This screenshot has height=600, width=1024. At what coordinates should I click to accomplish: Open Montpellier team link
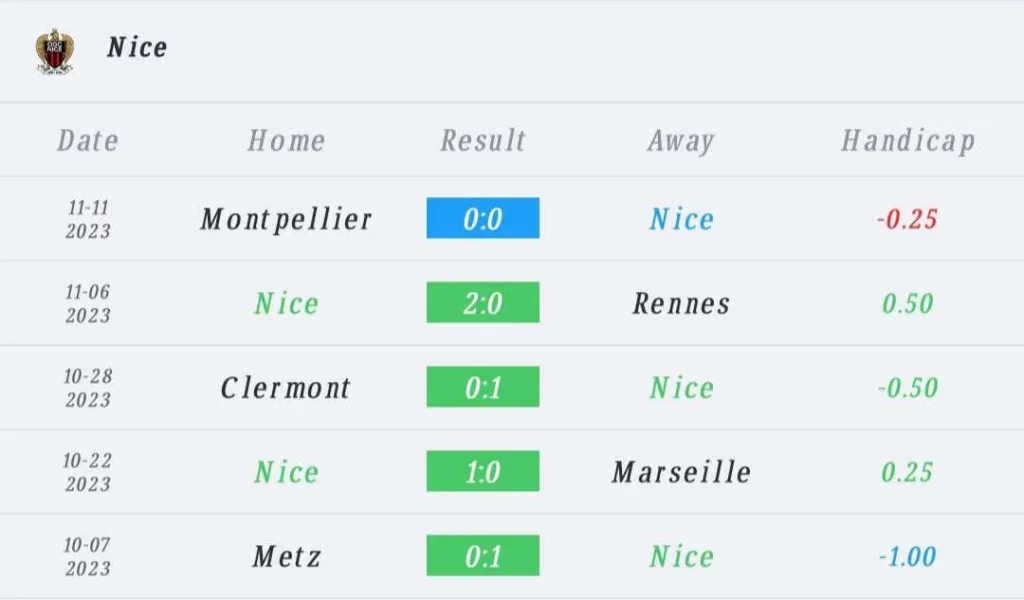click(286, 219)
